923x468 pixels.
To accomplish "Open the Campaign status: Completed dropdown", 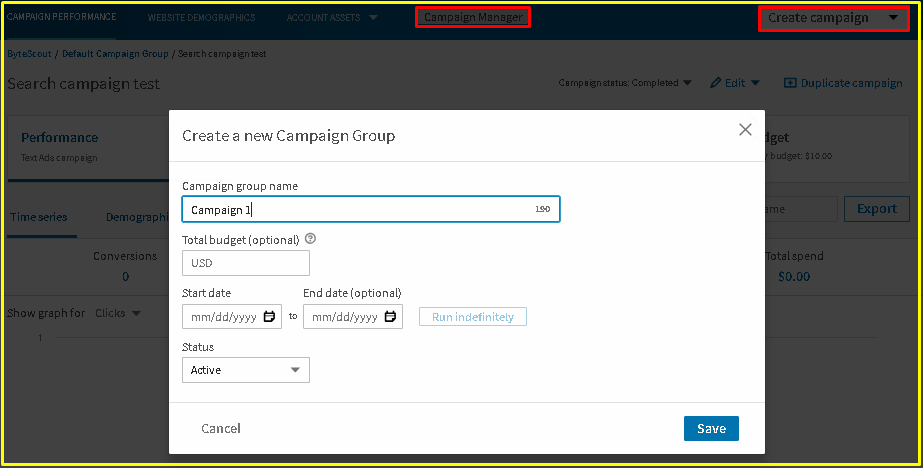I will click(x=625, y=83).
